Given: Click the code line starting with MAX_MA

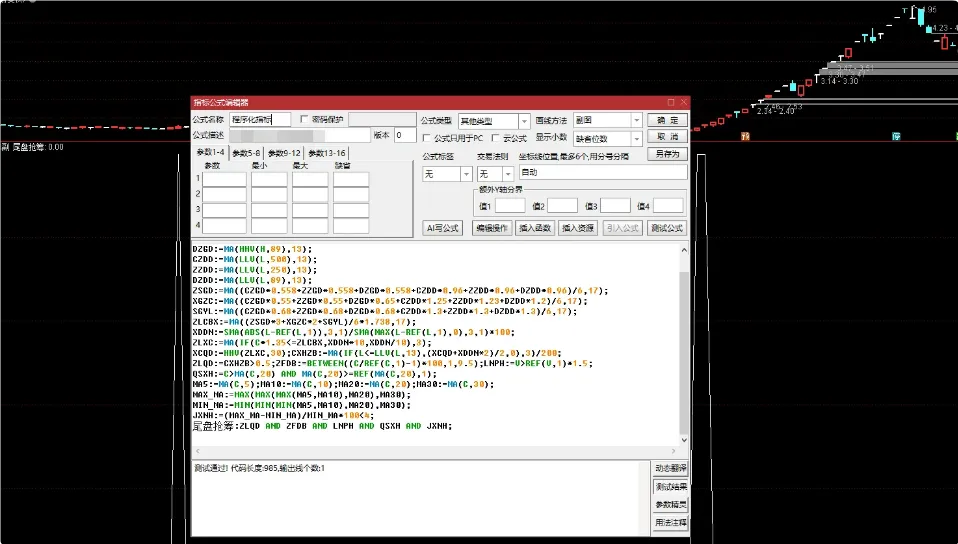Looking at the screenshot, I should pyautogui.click(x=302, y=395).
